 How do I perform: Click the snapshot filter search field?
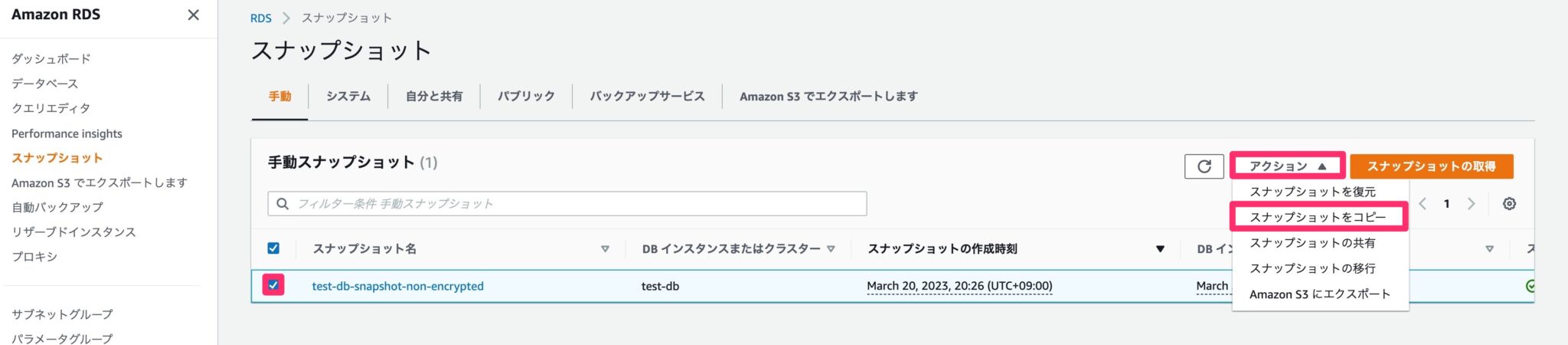[574, 204]
